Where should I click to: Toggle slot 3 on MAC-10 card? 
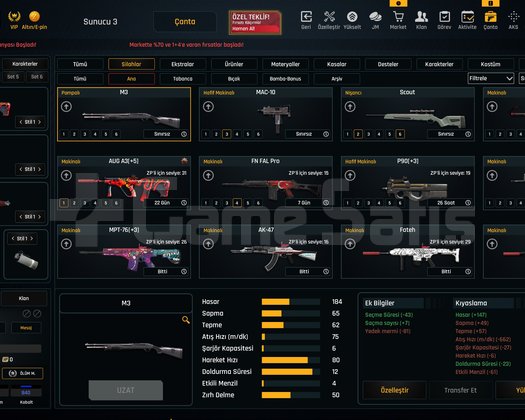(x=227, y=134)
